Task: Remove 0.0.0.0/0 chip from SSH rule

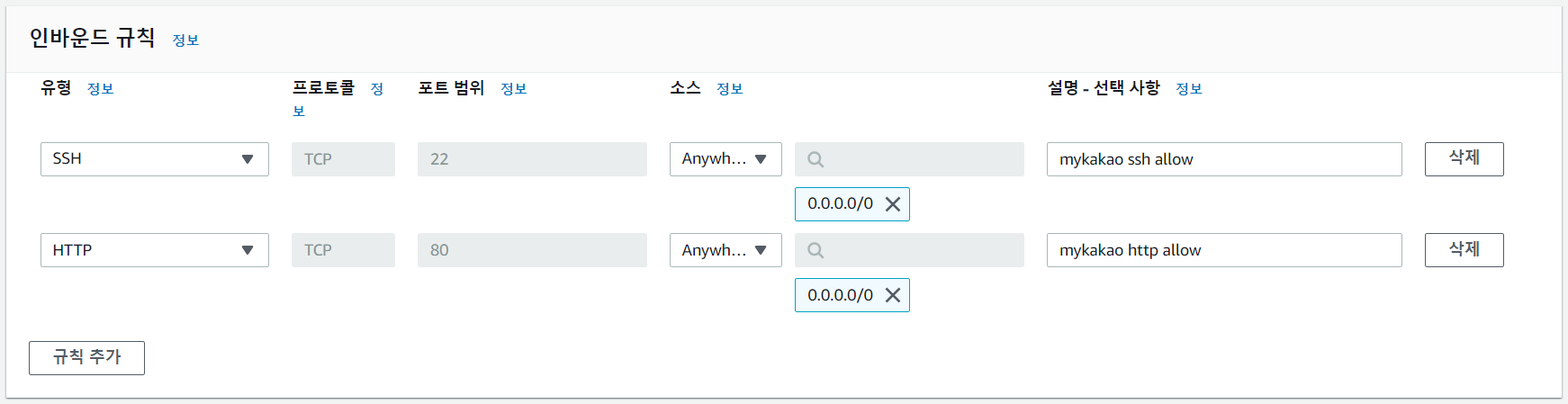Action: point(893,204)
